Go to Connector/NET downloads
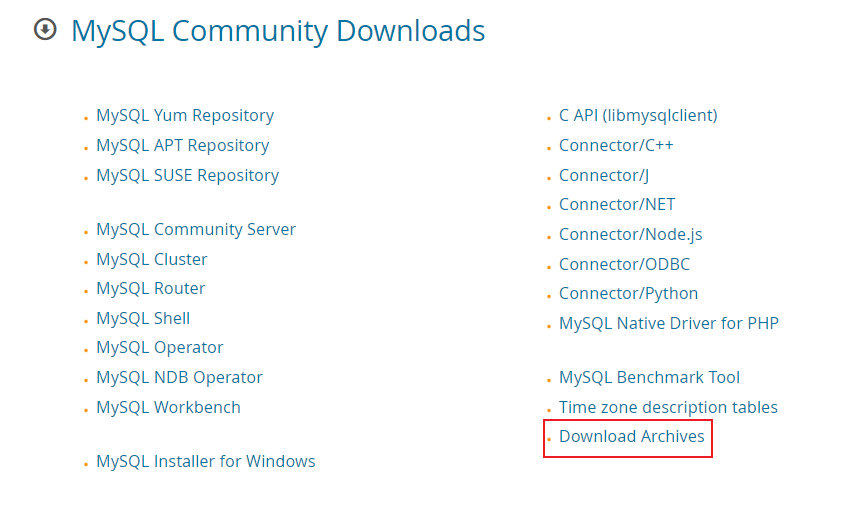Image resolution: width=846 pixels, height=513 pixels. tap(617, 205)
